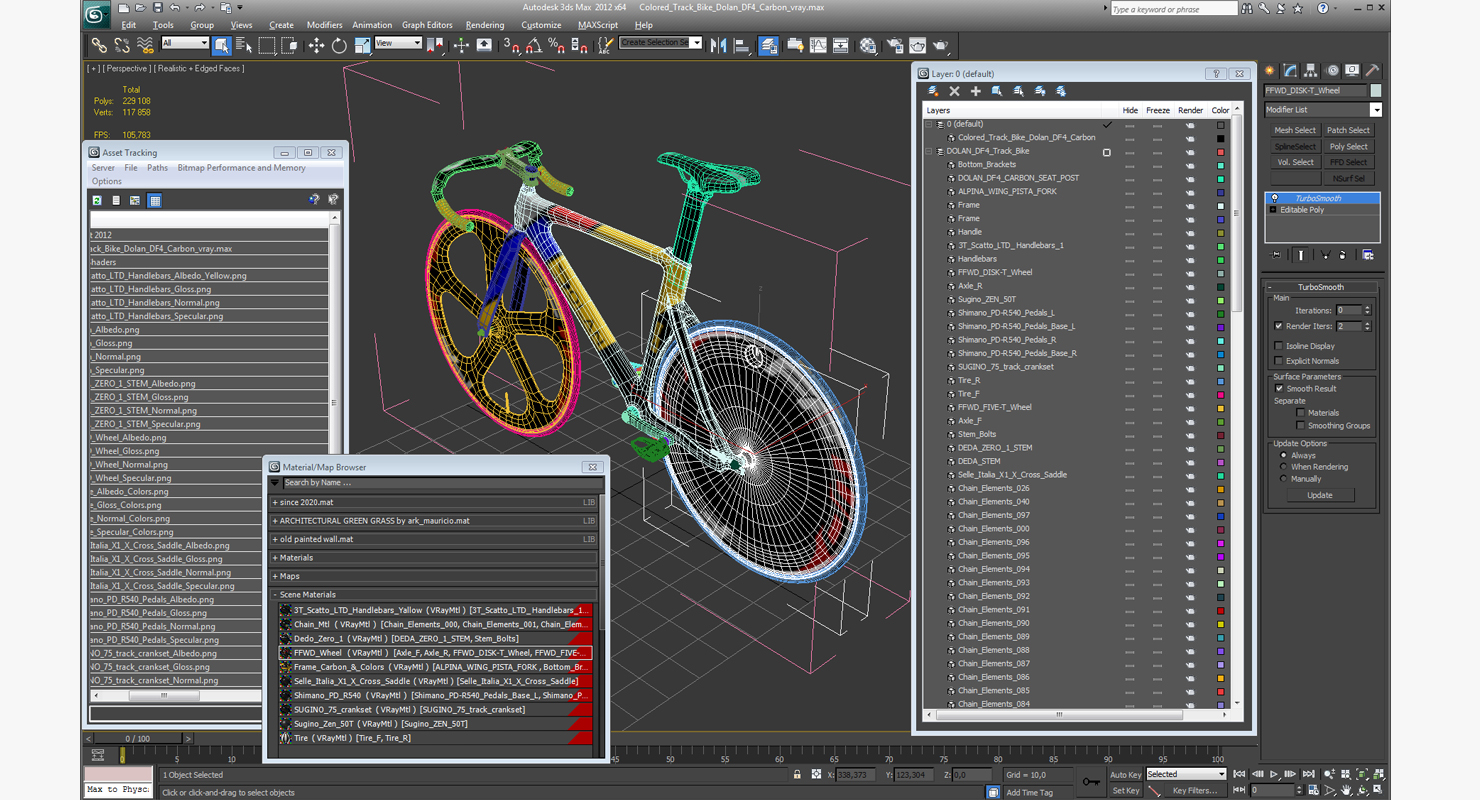Click Play Animation button
The width and height of the screenshot is (1480, 800).
(x=1274, y=774)
